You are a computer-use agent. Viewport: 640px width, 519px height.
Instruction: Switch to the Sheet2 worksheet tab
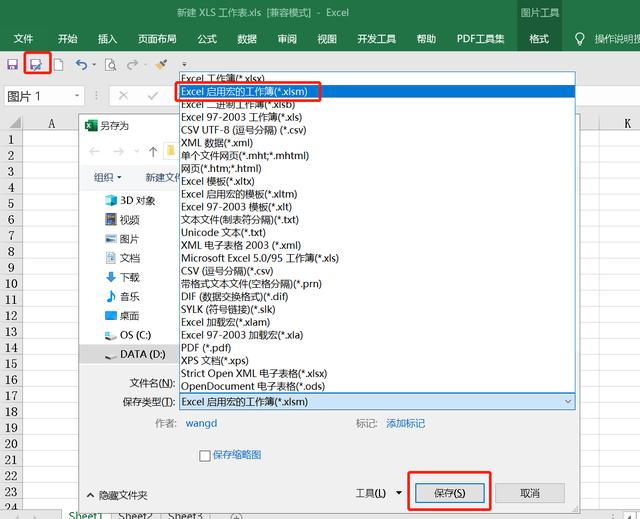point(136,515)
